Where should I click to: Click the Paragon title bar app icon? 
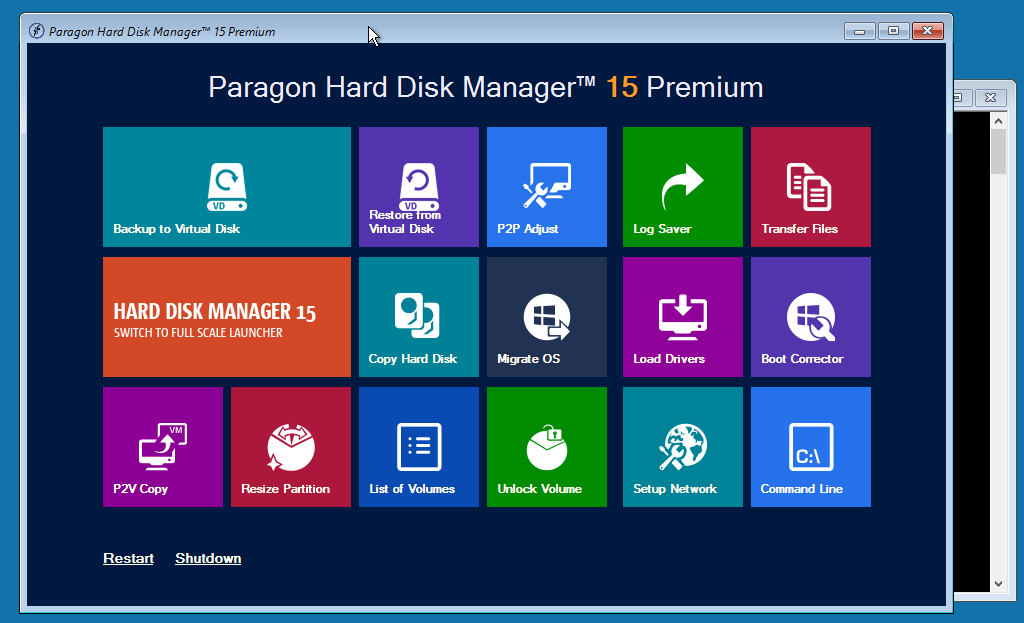37,31
